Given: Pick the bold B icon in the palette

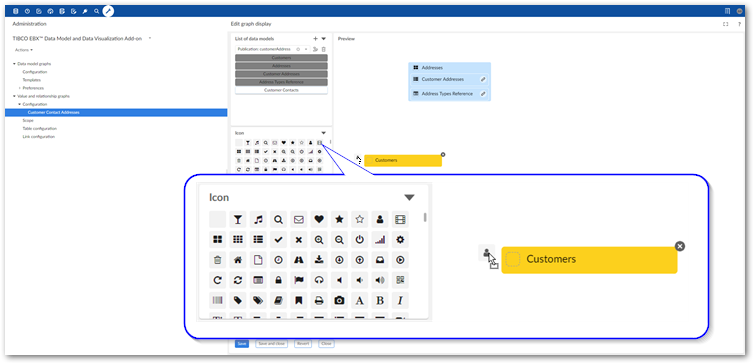Looking at the screenshot, I should coord(380,301).
